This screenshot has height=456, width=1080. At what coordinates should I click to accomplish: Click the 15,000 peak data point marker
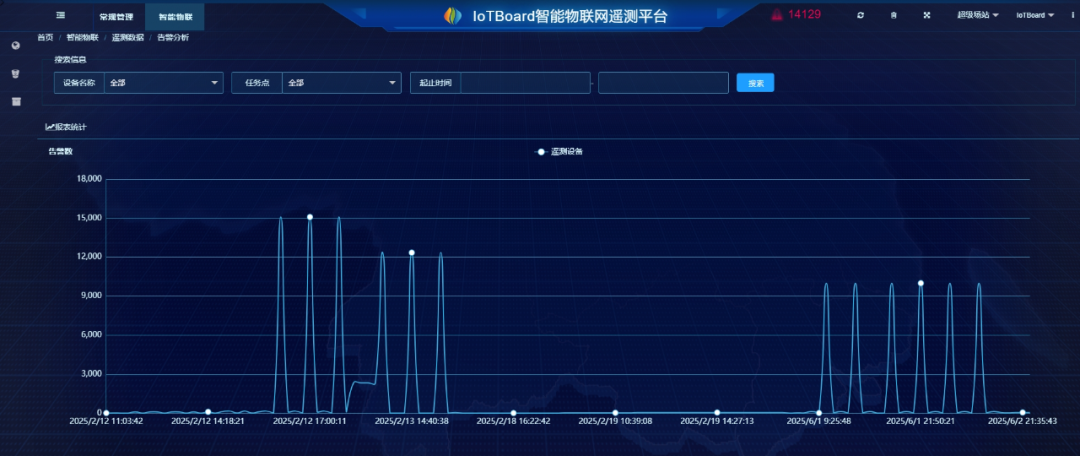tap(310, 217)
